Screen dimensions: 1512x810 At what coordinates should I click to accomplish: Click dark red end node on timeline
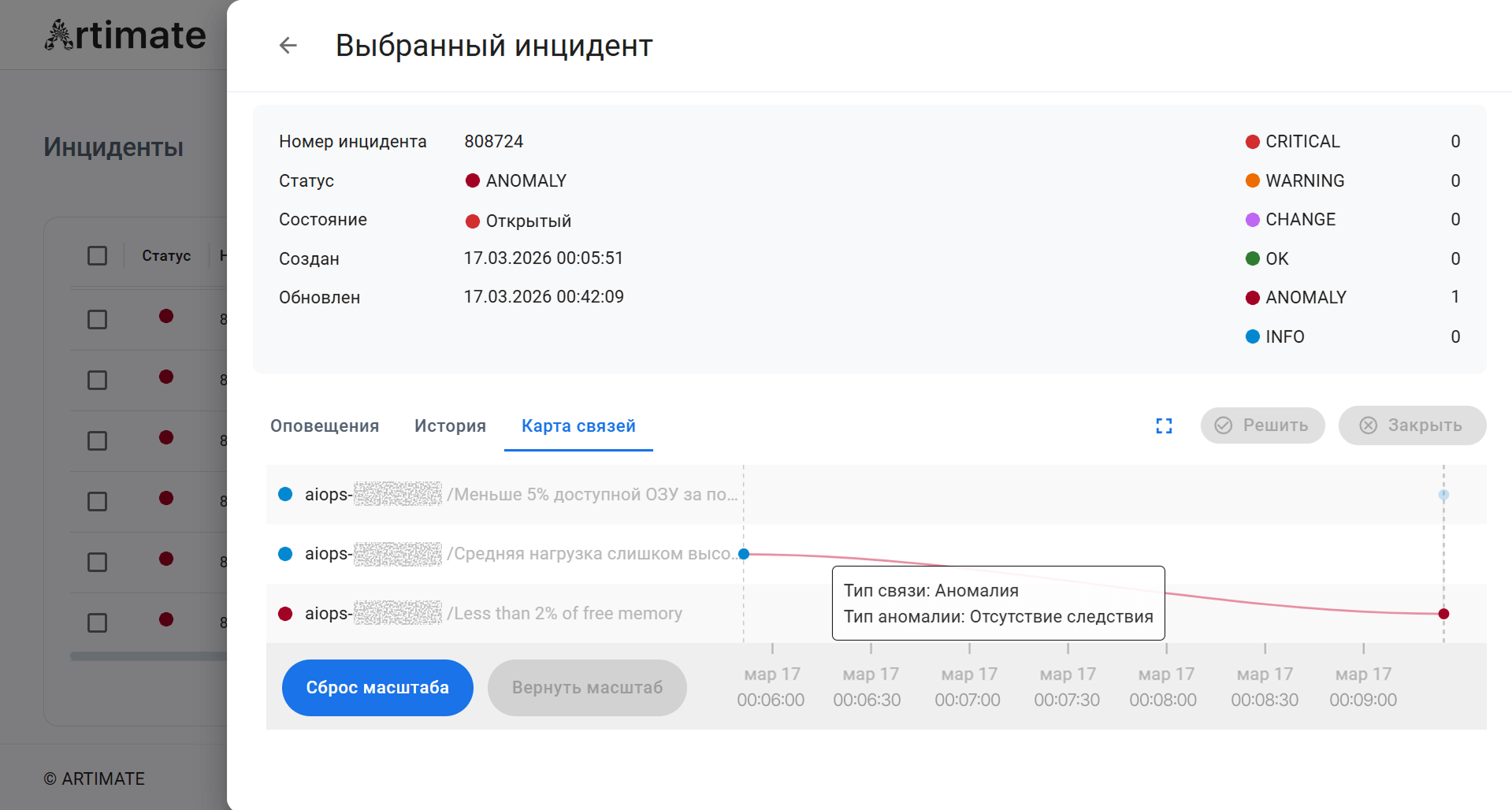tap(1443, 614)
